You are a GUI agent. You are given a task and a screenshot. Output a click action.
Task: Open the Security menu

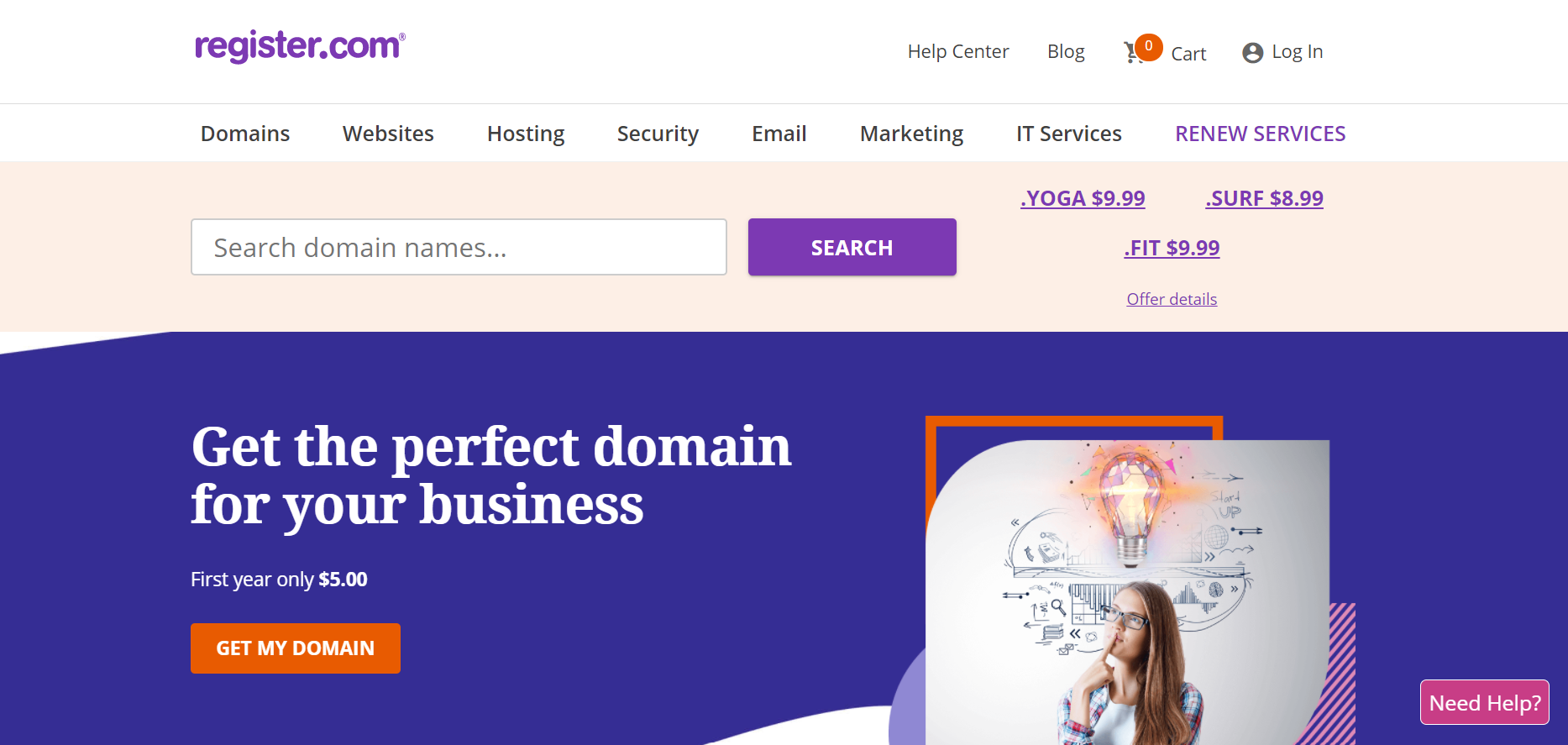tap(658, 134)
